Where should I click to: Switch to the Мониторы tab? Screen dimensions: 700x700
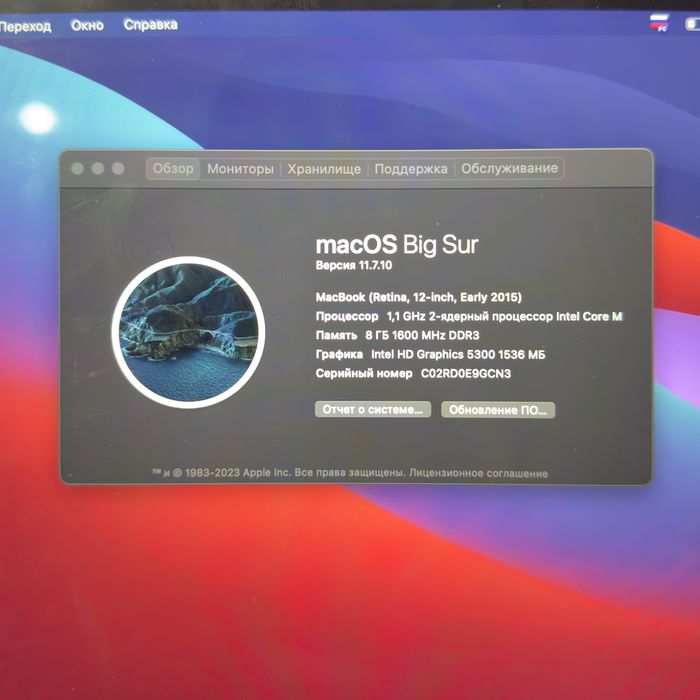240,169
